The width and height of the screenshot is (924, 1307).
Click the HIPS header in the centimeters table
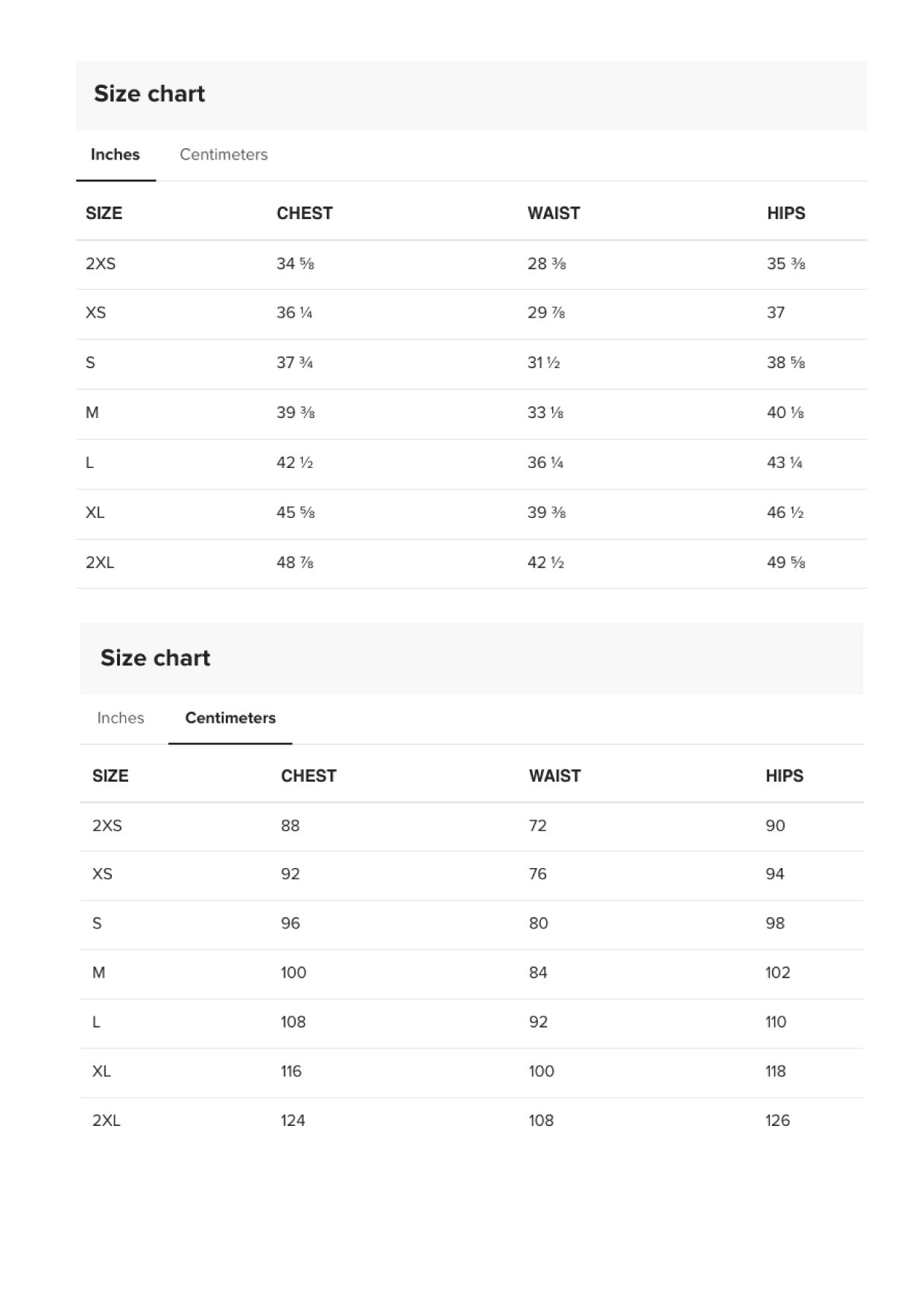point(784,776)
